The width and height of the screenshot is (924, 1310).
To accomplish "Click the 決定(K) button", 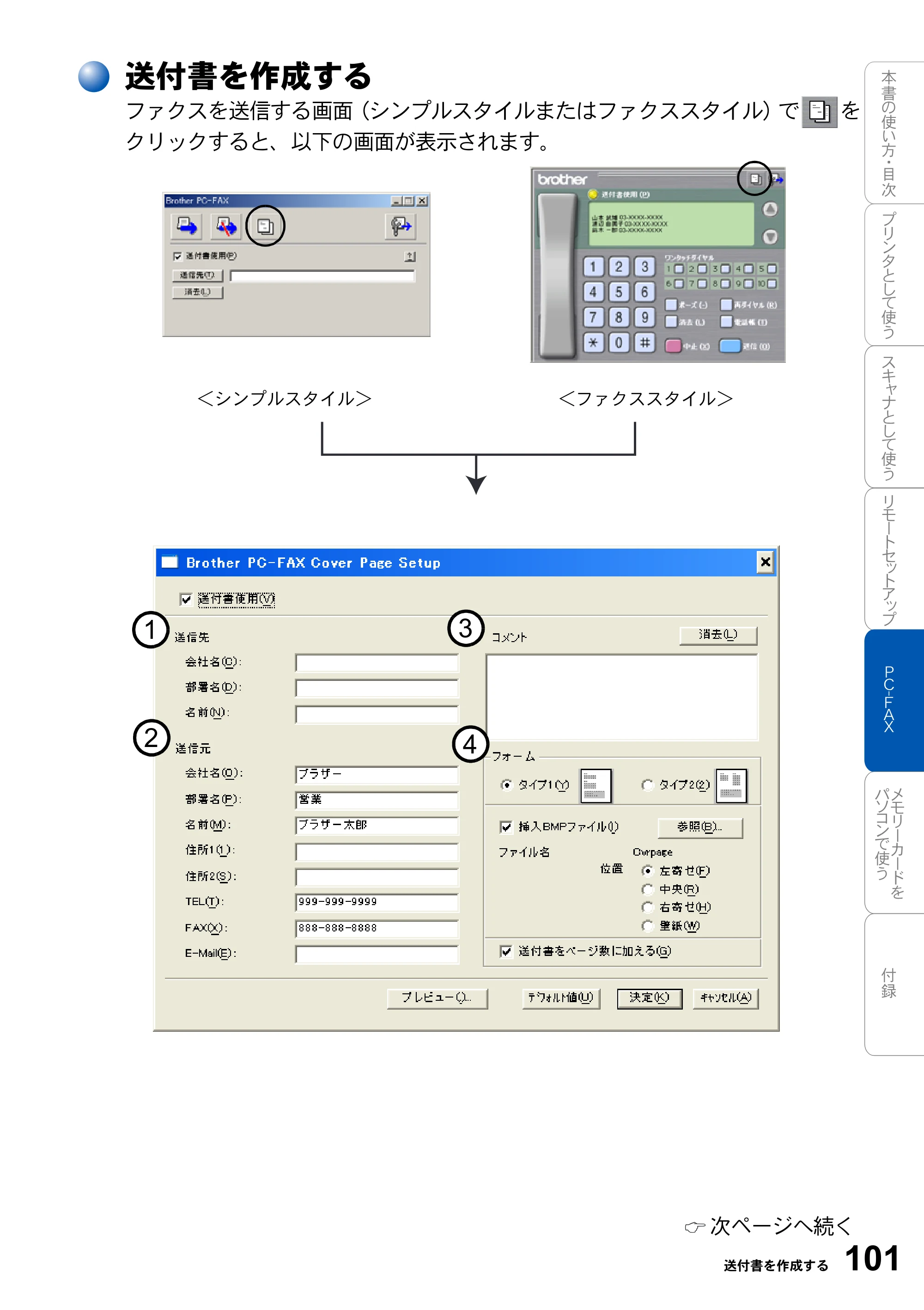I will point(650,998).
